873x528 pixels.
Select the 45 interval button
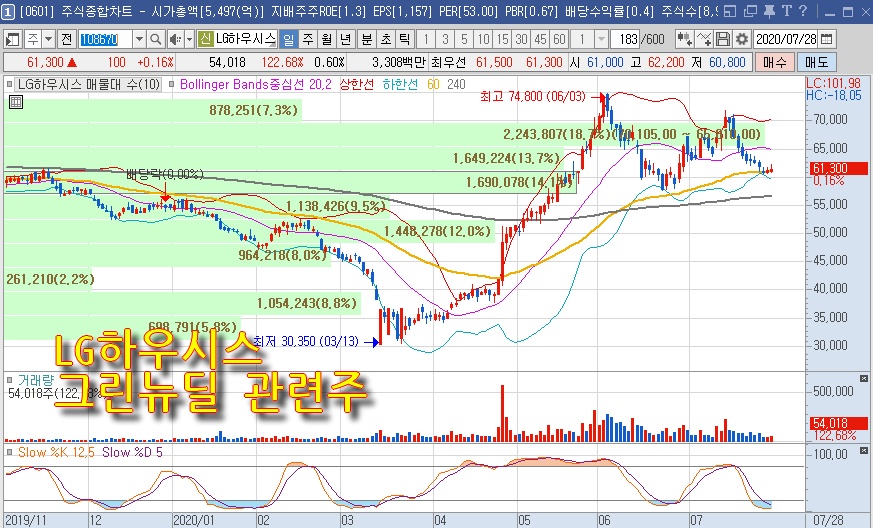coord(541,40)
